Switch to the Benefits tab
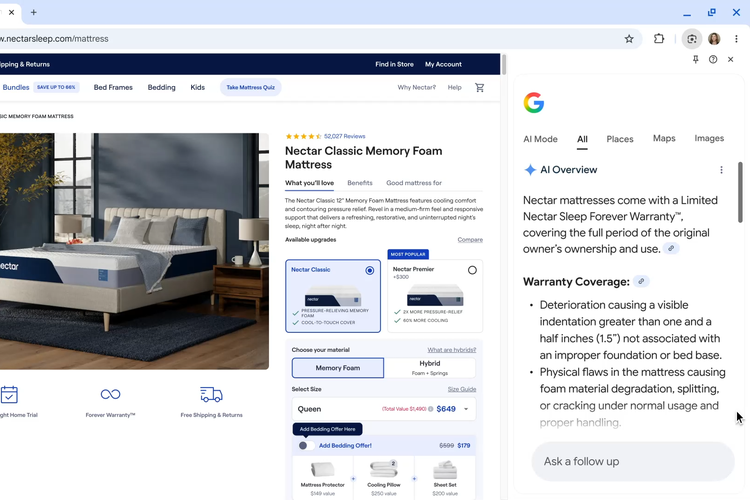The image size is (750, 500). tap(360, 183)
